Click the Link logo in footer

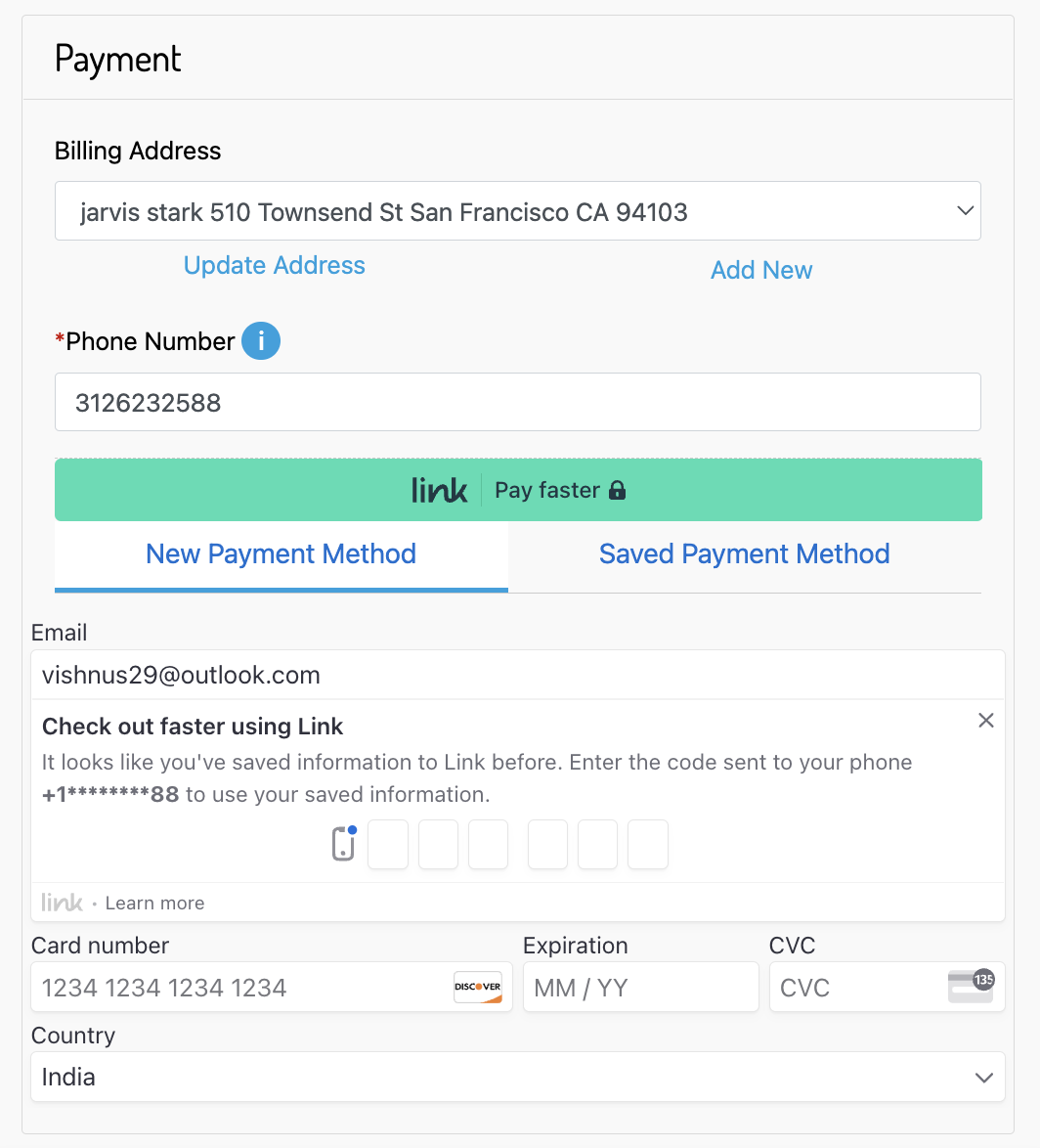click(62, 903)
